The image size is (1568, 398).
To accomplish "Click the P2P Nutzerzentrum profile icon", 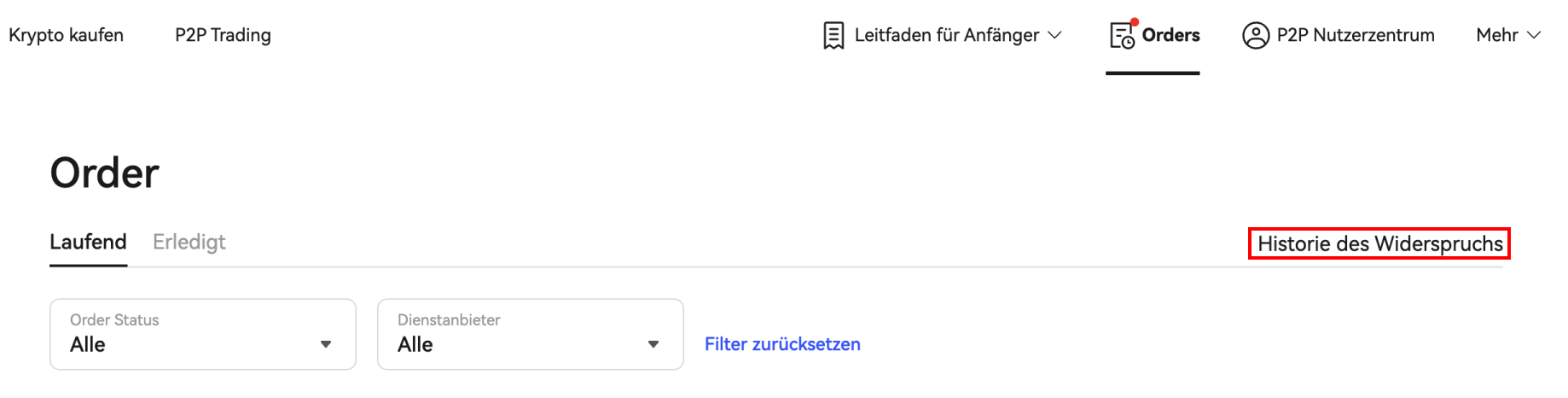I will tap(1256, 35).
